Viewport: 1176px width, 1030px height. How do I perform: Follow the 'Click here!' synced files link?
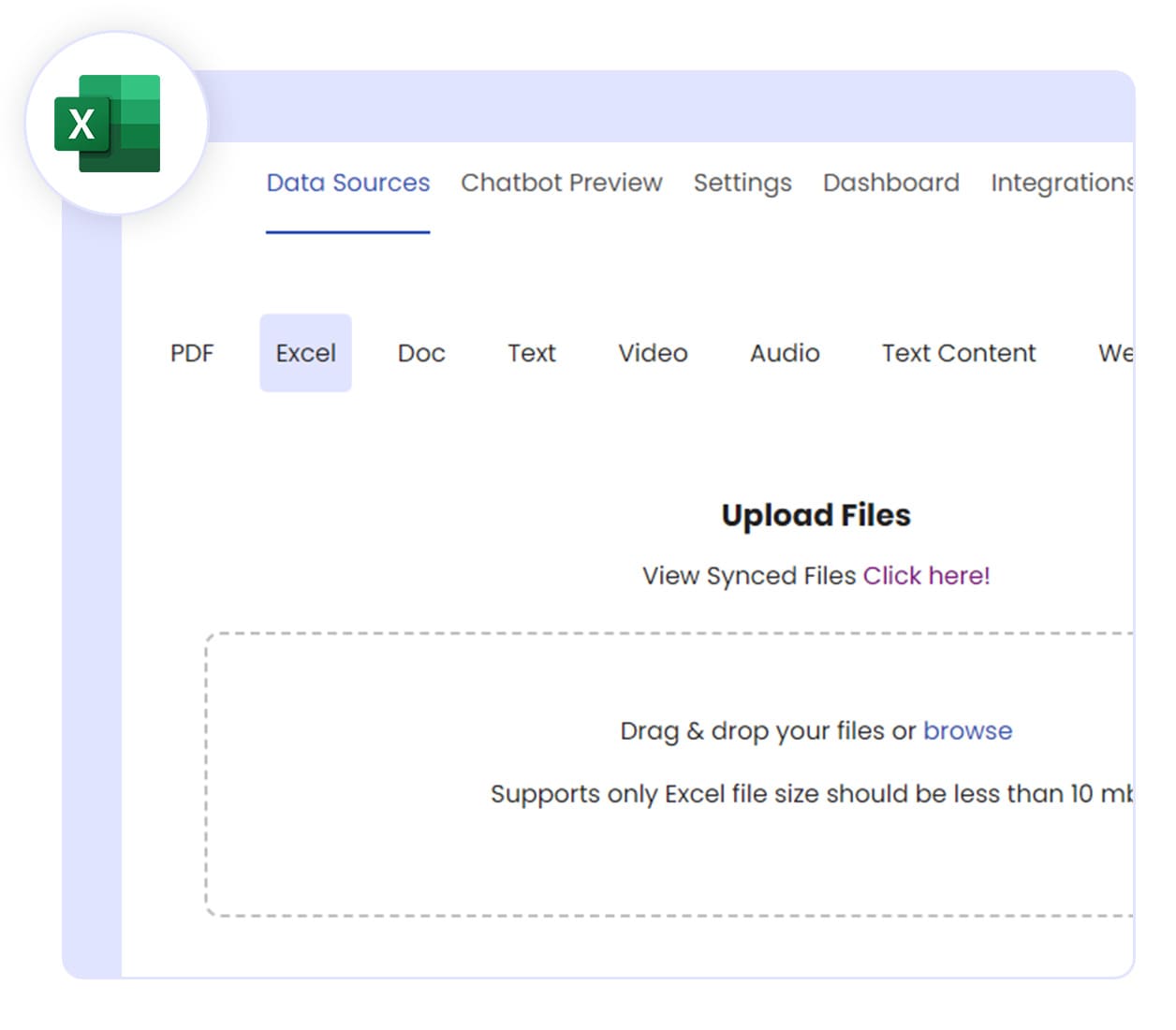tap(927, 576)
